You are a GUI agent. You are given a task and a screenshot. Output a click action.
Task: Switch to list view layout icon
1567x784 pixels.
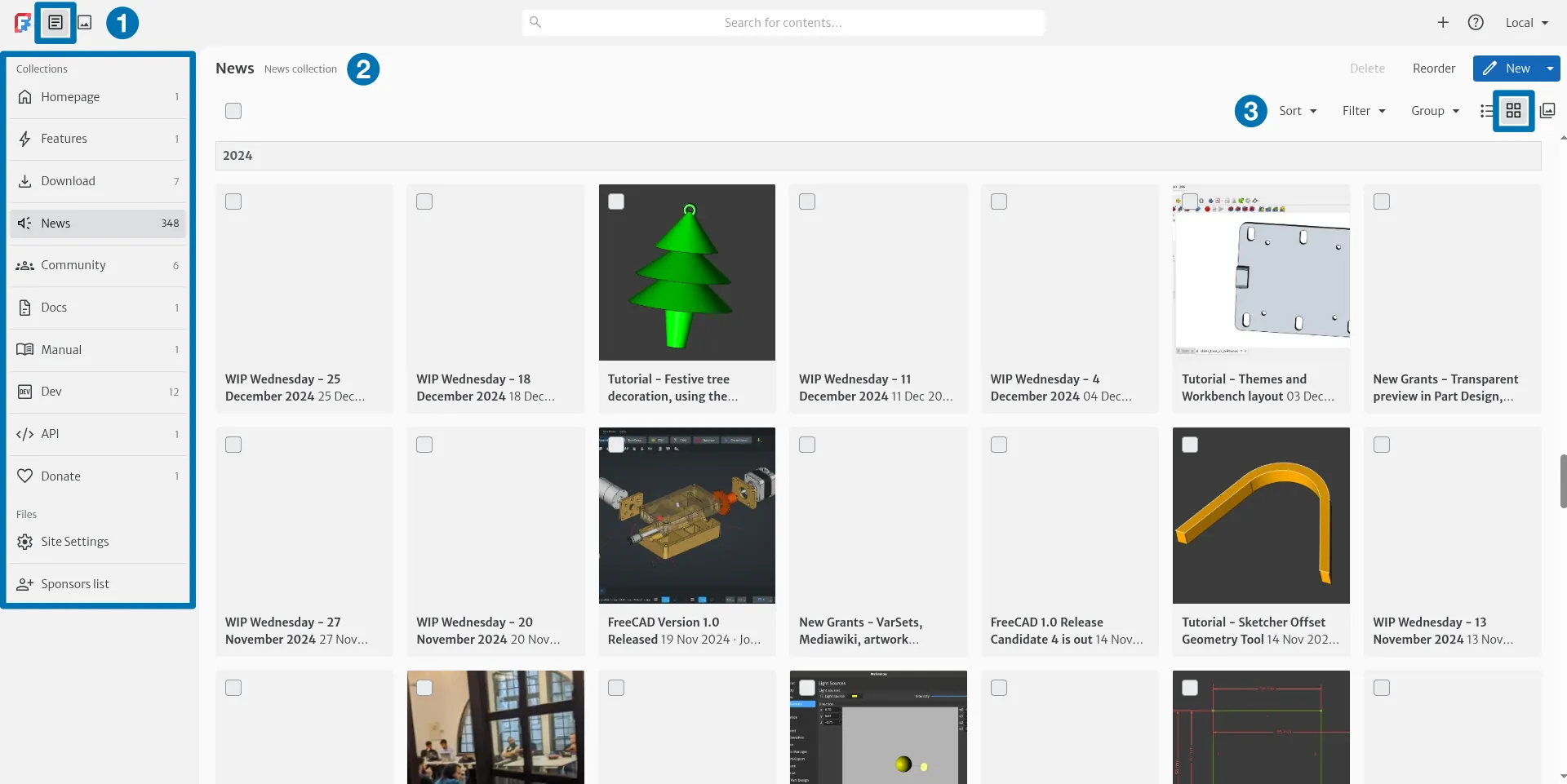[1487, 111]
